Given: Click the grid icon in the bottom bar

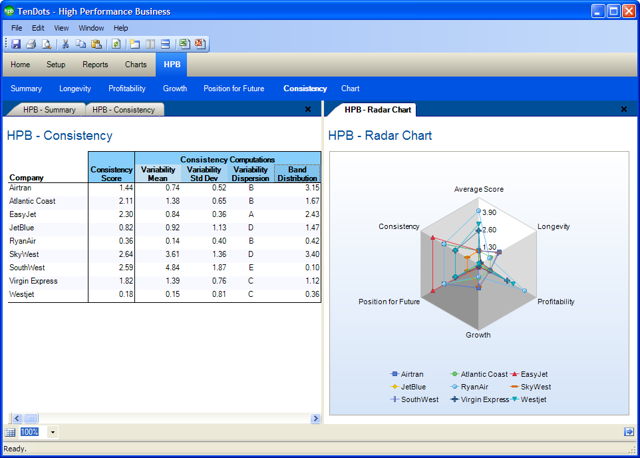Looking at the screenshot, I should [10, 432].
